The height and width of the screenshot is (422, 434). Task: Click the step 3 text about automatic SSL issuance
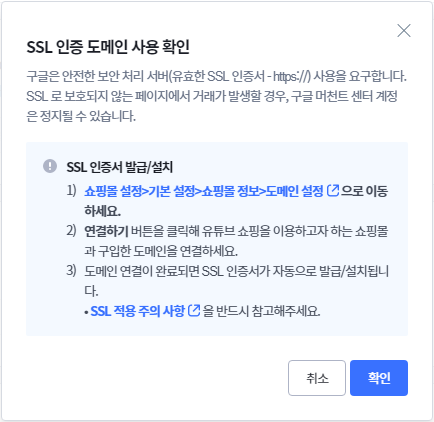pyautogui.click(x=236, y=281)
